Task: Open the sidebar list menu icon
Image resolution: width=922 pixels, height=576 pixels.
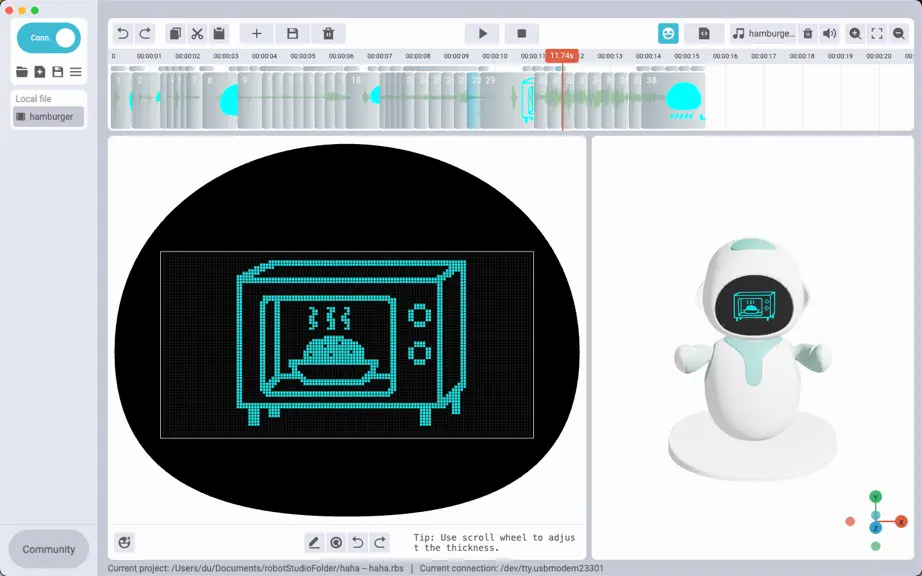Action: click(x=75, y=72)
